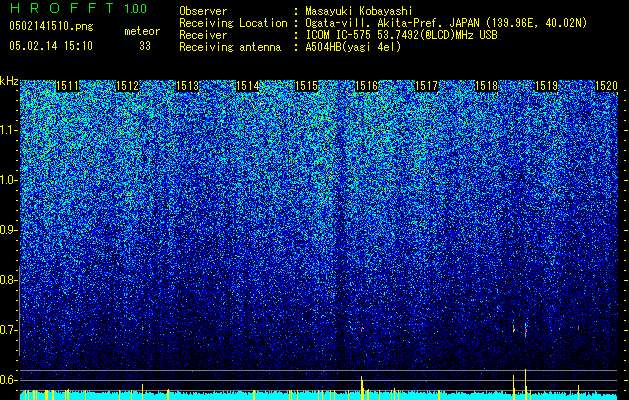Click the meteor echo just before 1520

pyautogui.click(x=578, y=328)
